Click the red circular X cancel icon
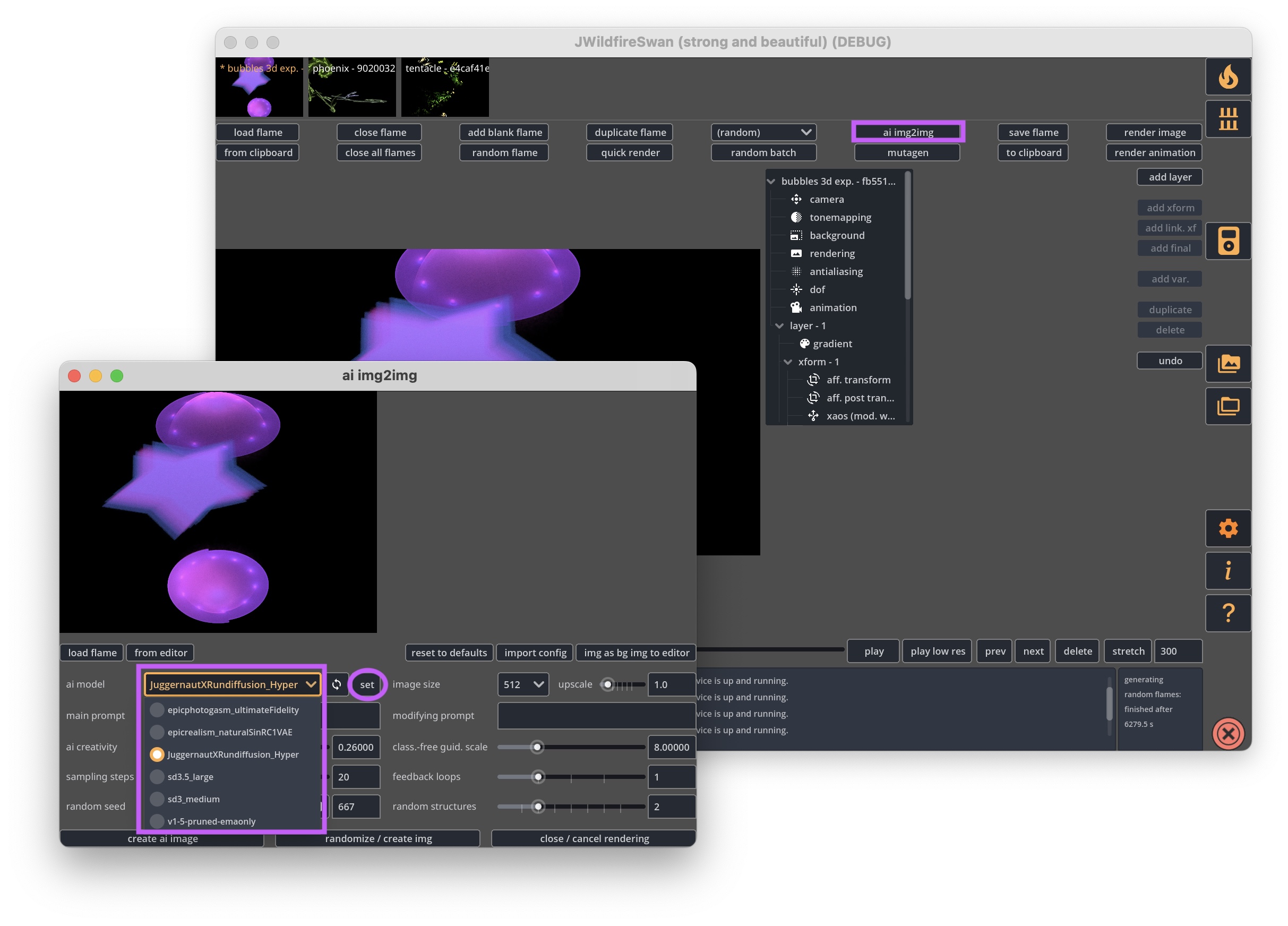The image size is (1288, 926). [x=1228, y=733]
